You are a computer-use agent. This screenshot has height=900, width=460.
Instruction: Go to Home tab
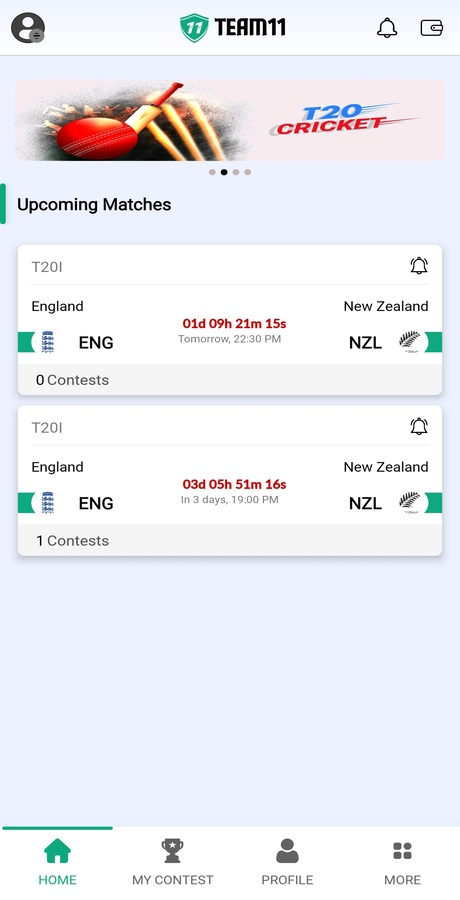click(x=57, y=862)
